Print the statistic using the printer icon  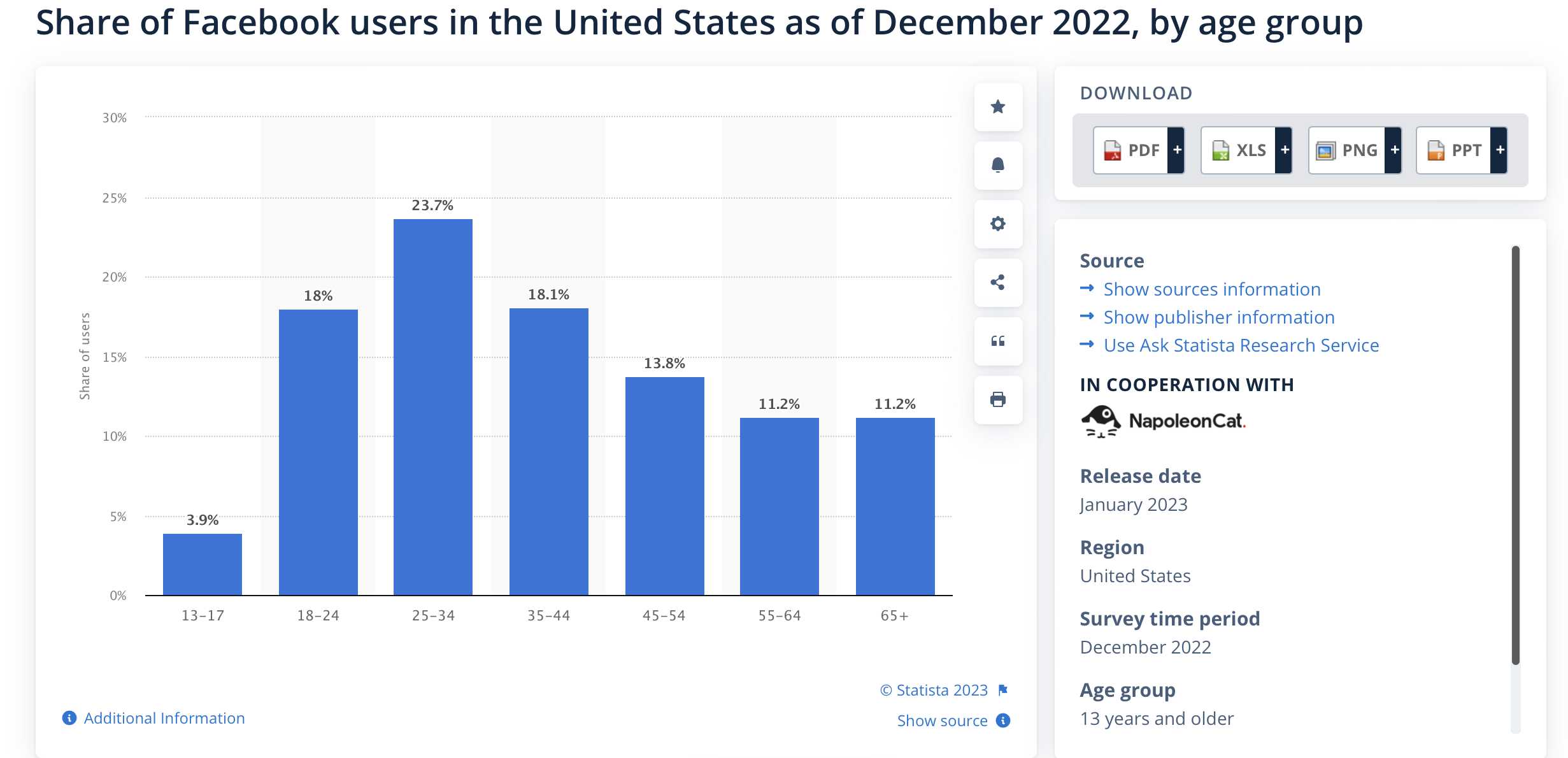(997, 399)
